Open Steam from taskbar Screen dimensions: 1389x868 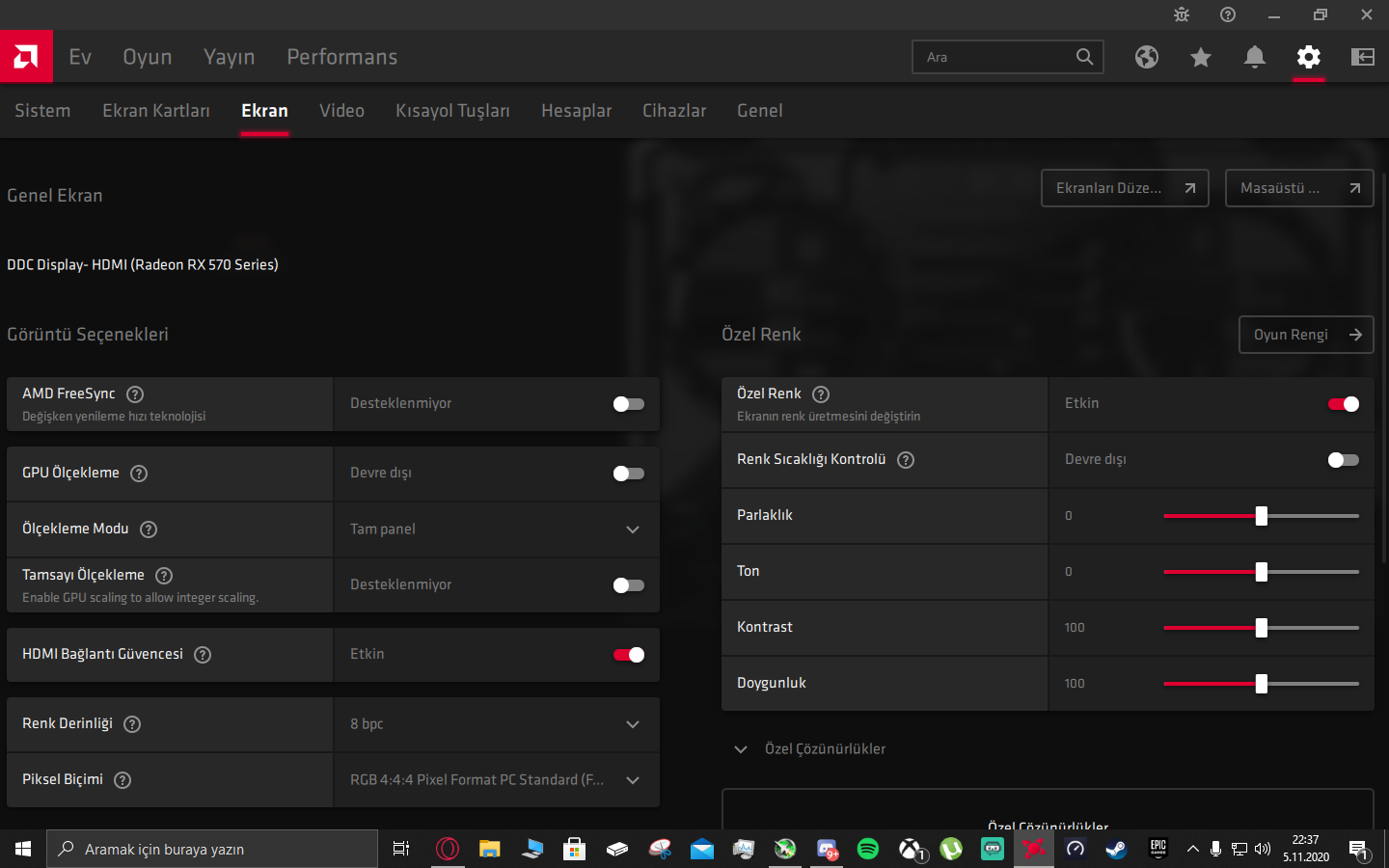coord(1116,849)
